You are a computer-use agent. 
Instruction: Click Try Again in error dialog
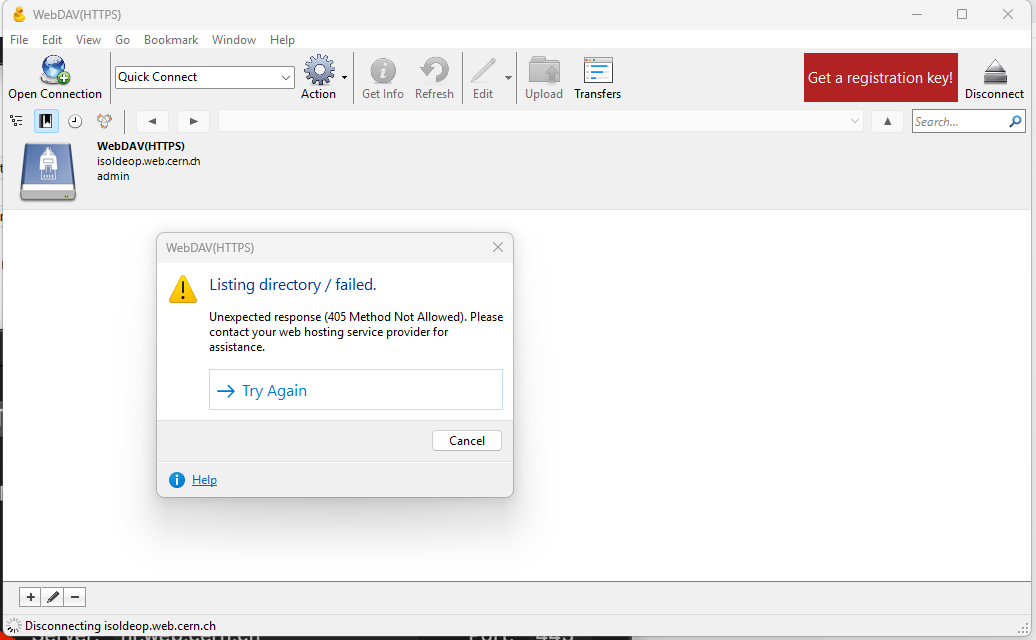click(355, 390)
